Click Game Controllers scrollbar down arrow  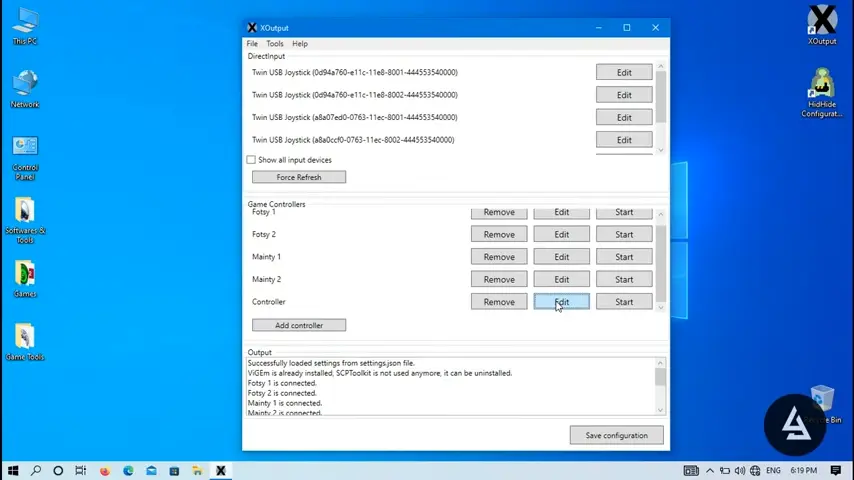click(x=661, y=308)
